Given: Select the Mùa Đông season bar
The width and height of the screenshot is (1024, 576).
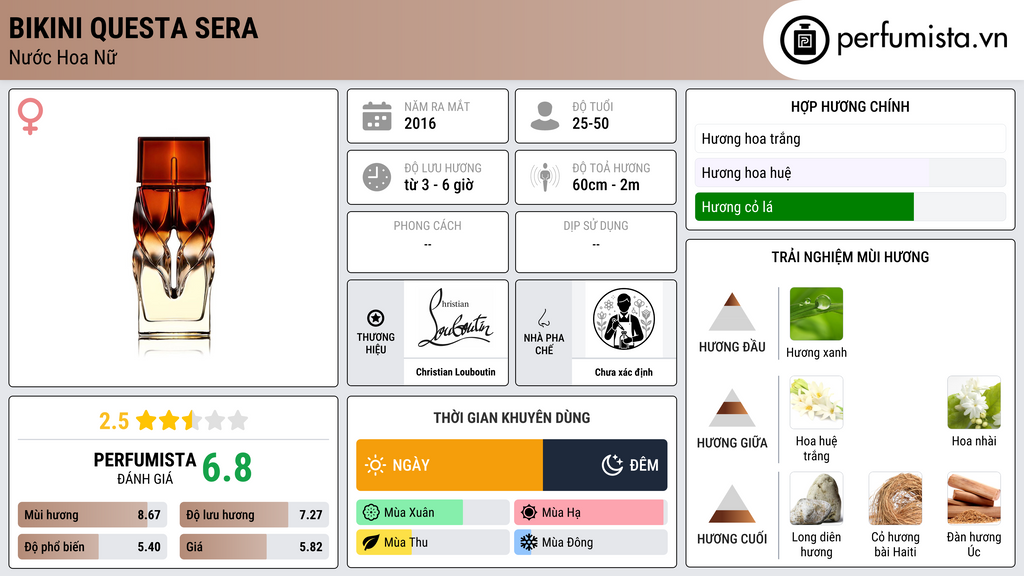Looking at the screenshot, I should pyautogui.click(x=591, y=542).
